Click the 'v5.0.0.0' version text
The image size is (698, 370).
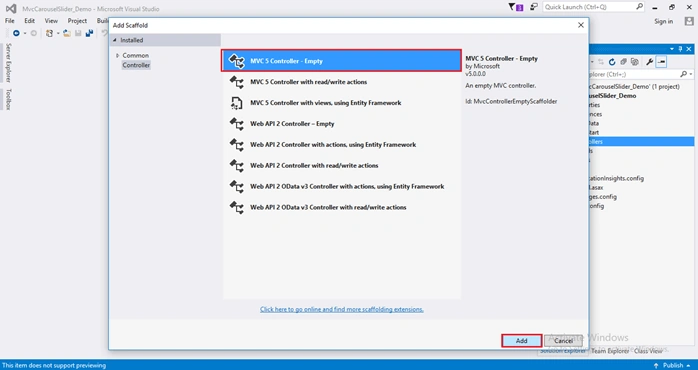coord(475,74)
